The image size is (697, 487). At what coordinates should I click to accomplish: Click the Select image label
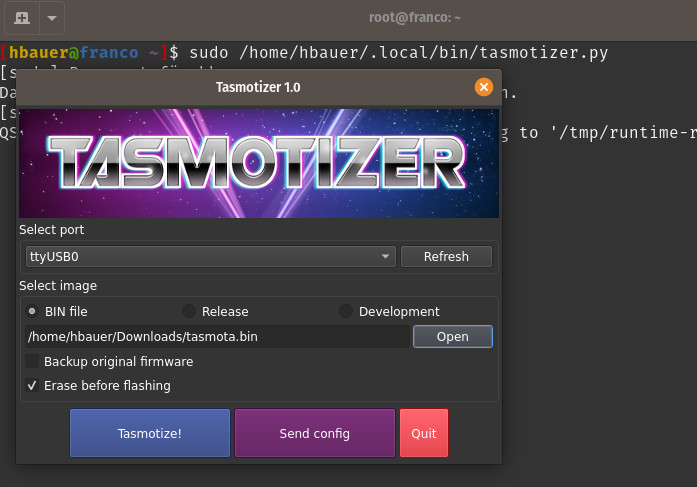click(x=58, y=286)
